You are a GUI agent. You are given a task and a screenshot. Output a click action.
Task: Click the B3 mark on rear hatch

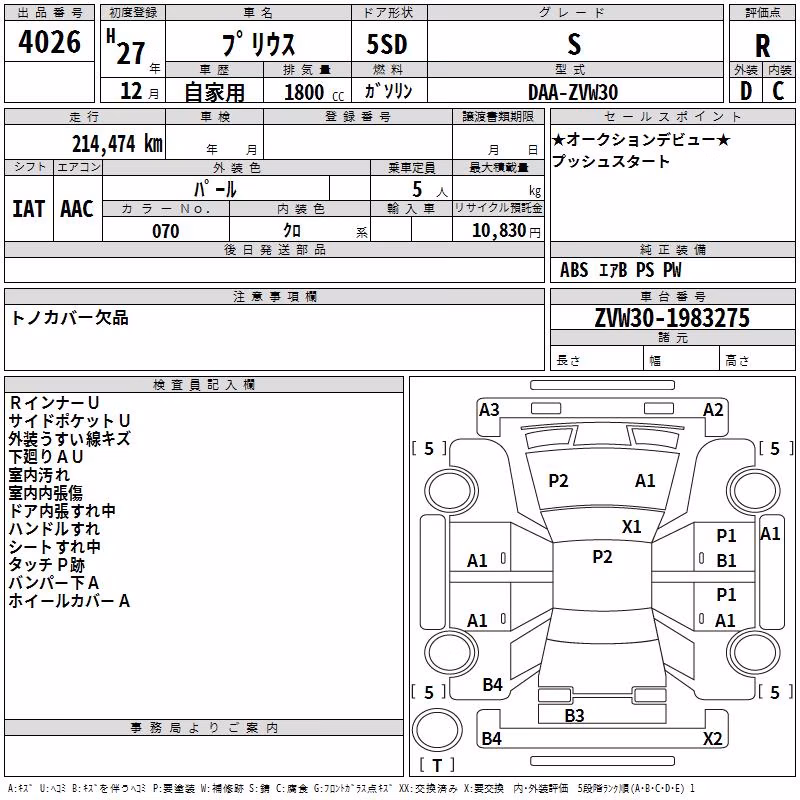[x=574, y=716]
